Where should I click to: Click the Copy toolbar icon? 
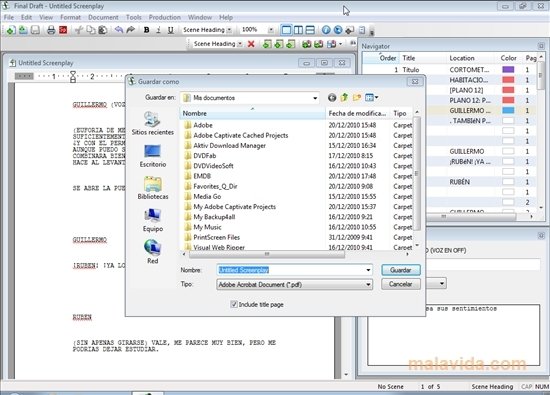[x=90, y=30]
